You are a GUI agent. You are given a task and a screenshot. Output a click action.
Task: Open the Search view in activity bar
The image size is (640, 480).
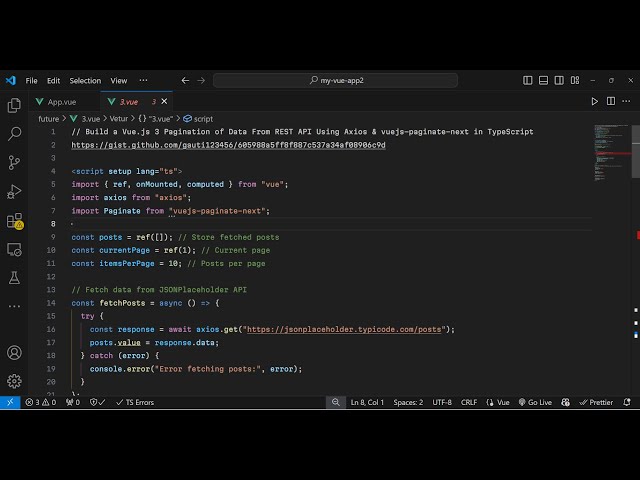14,133
